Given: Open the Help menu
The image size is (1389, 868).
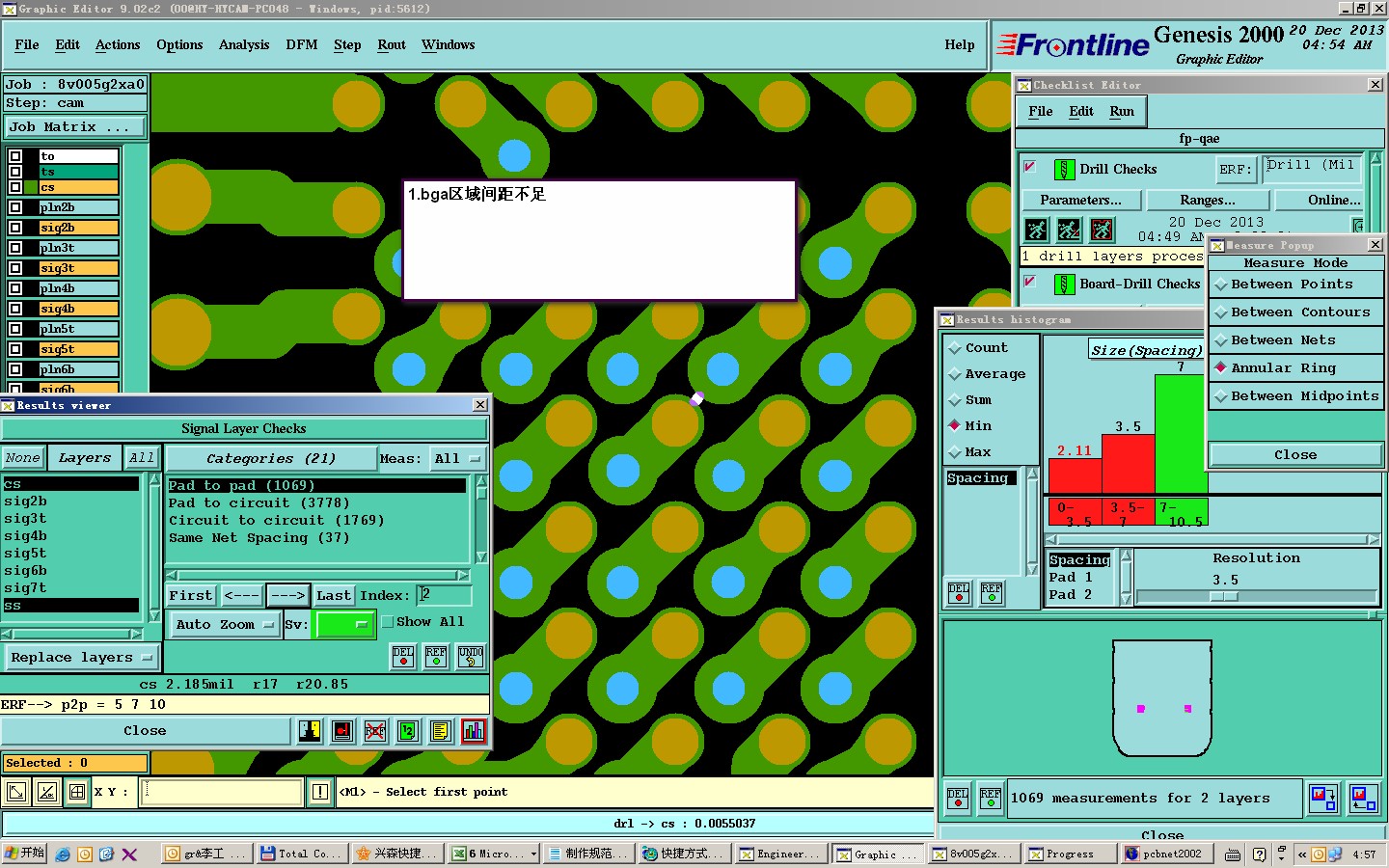Looking at the screenshot, I should (960, 45).
